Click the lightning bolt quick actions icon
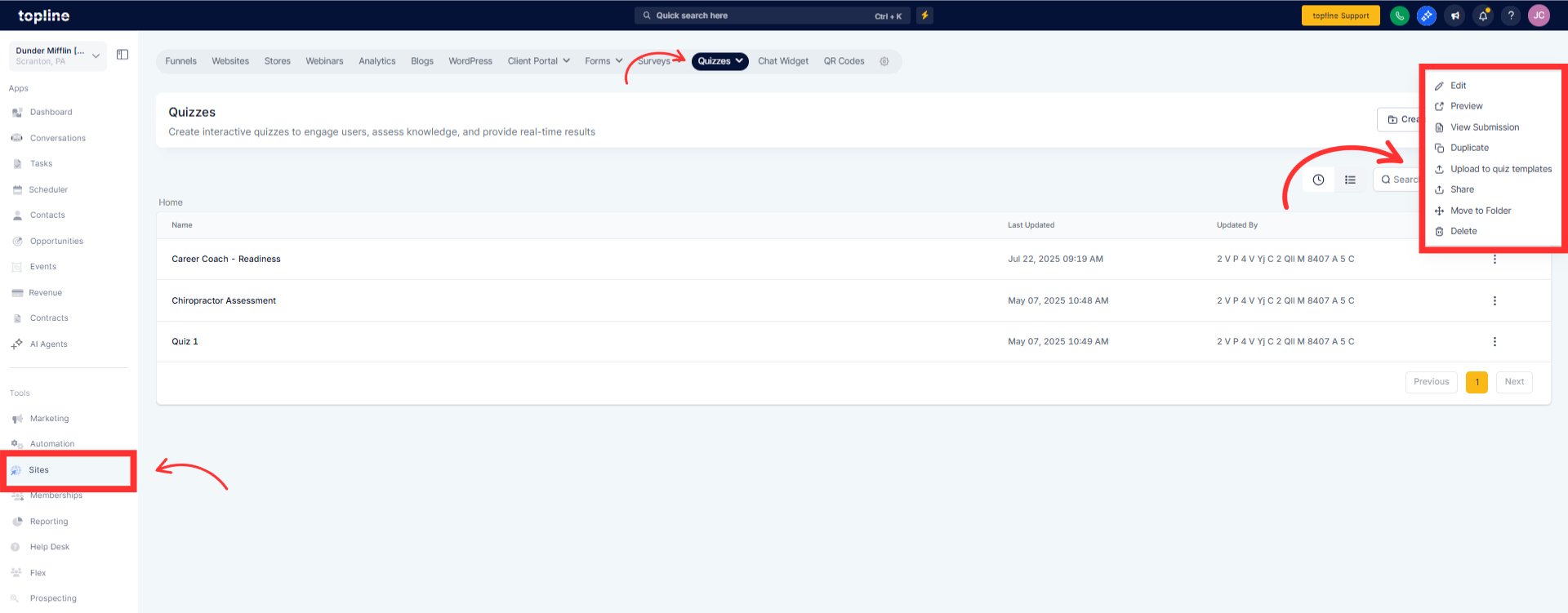 tap(924, 16)
